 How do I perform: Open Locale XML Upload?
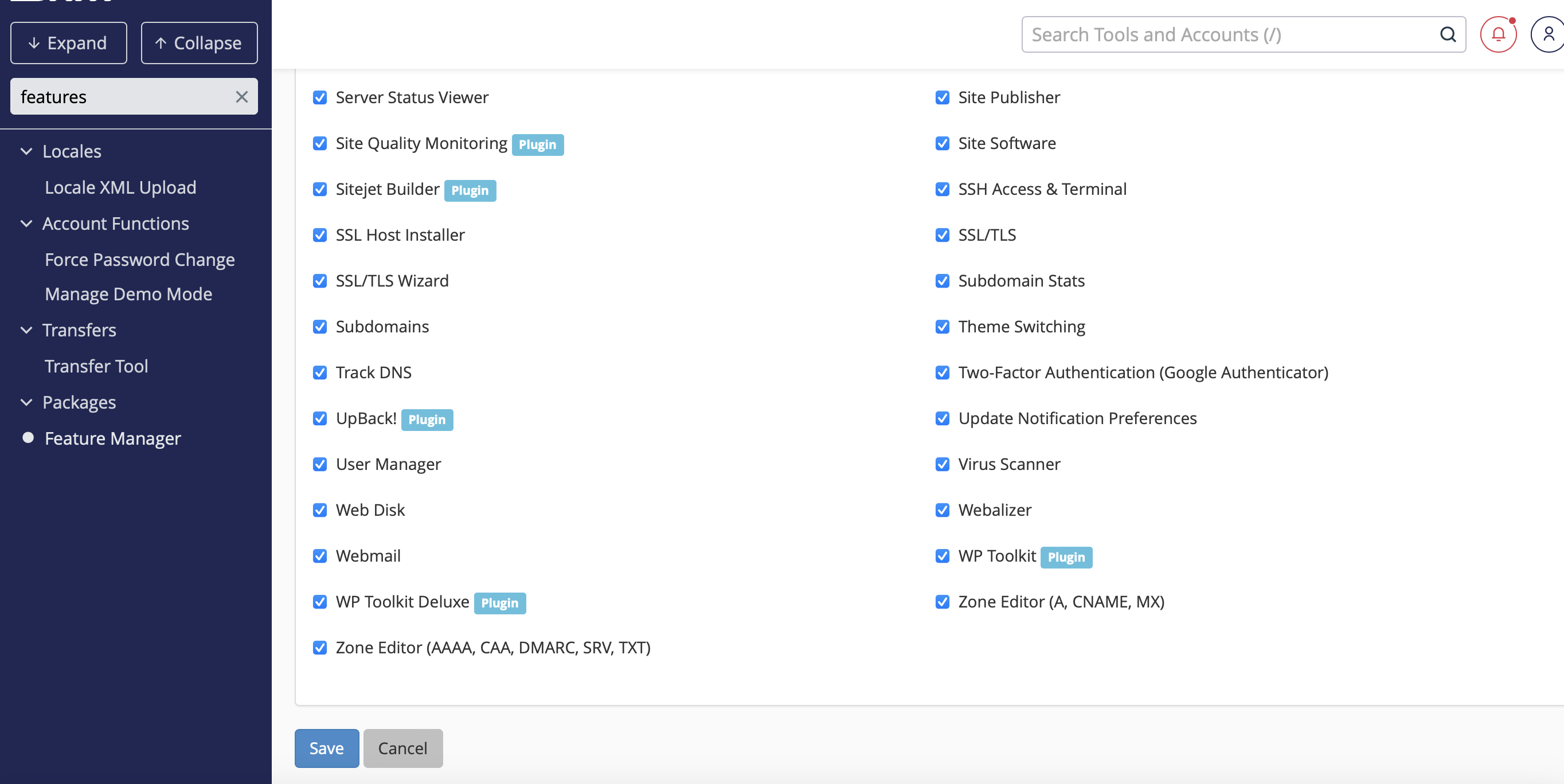[120, 187]
